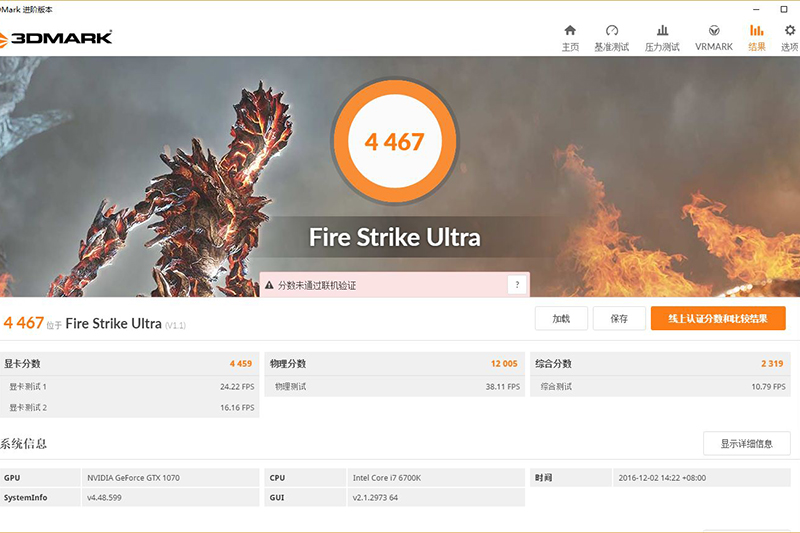Image resolution: width=800 pixels, height=533 pixels.
Task: Click the 24.22 FPS value
Action: coord(237,387)
